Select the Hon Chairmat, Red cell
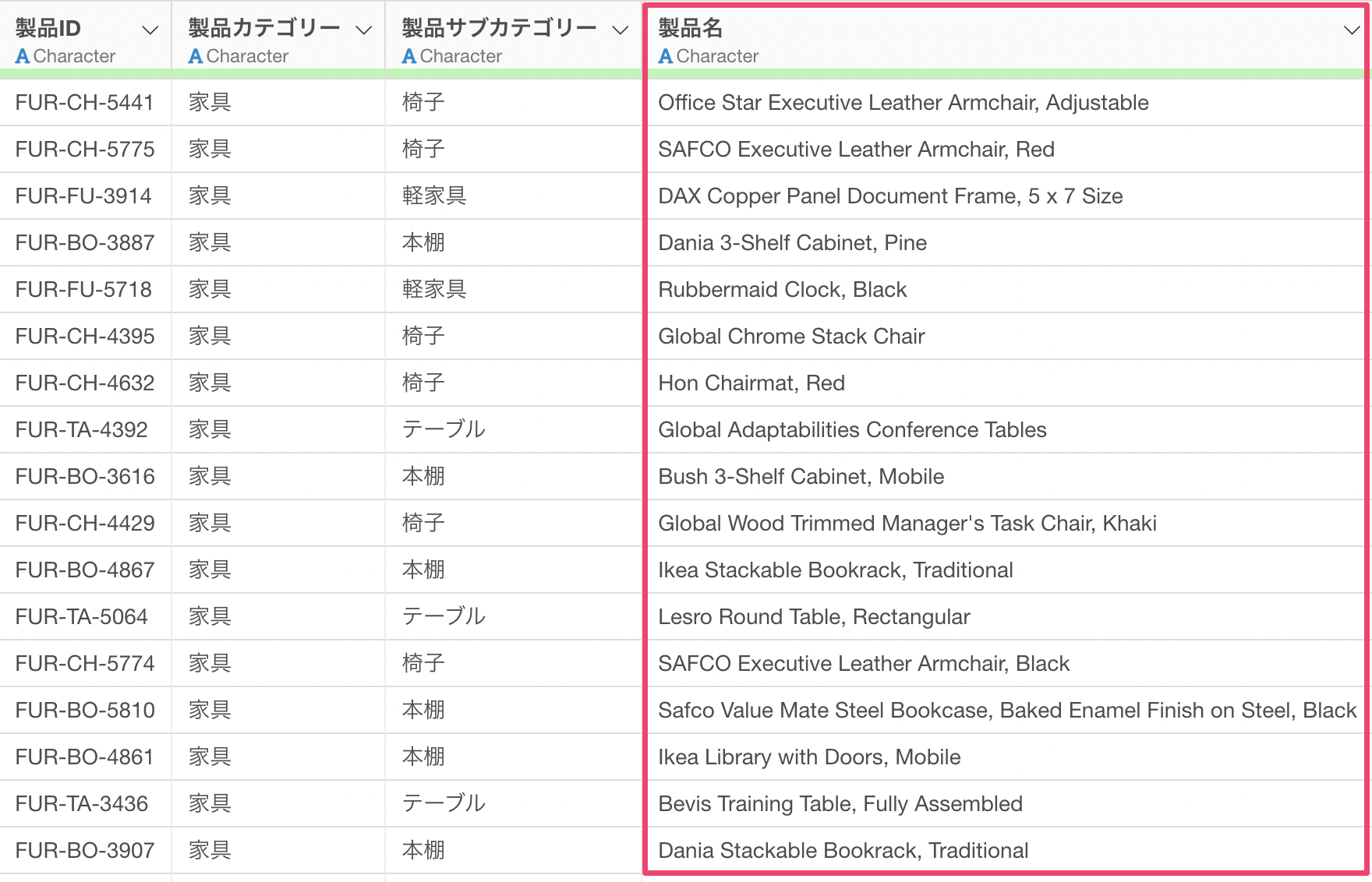The image size is (1372, 882). [x=751, y=383]
